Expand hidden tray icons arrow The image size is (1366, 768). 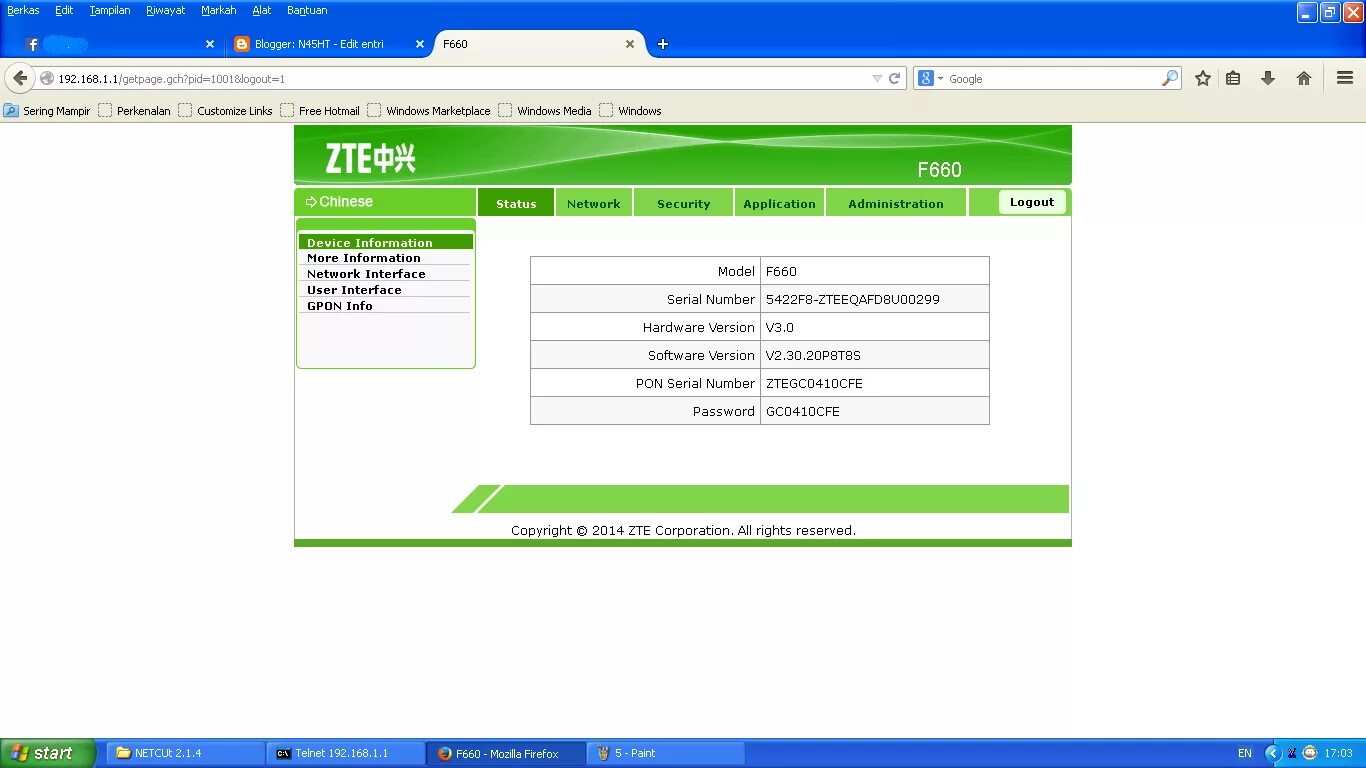(1273, 753)
